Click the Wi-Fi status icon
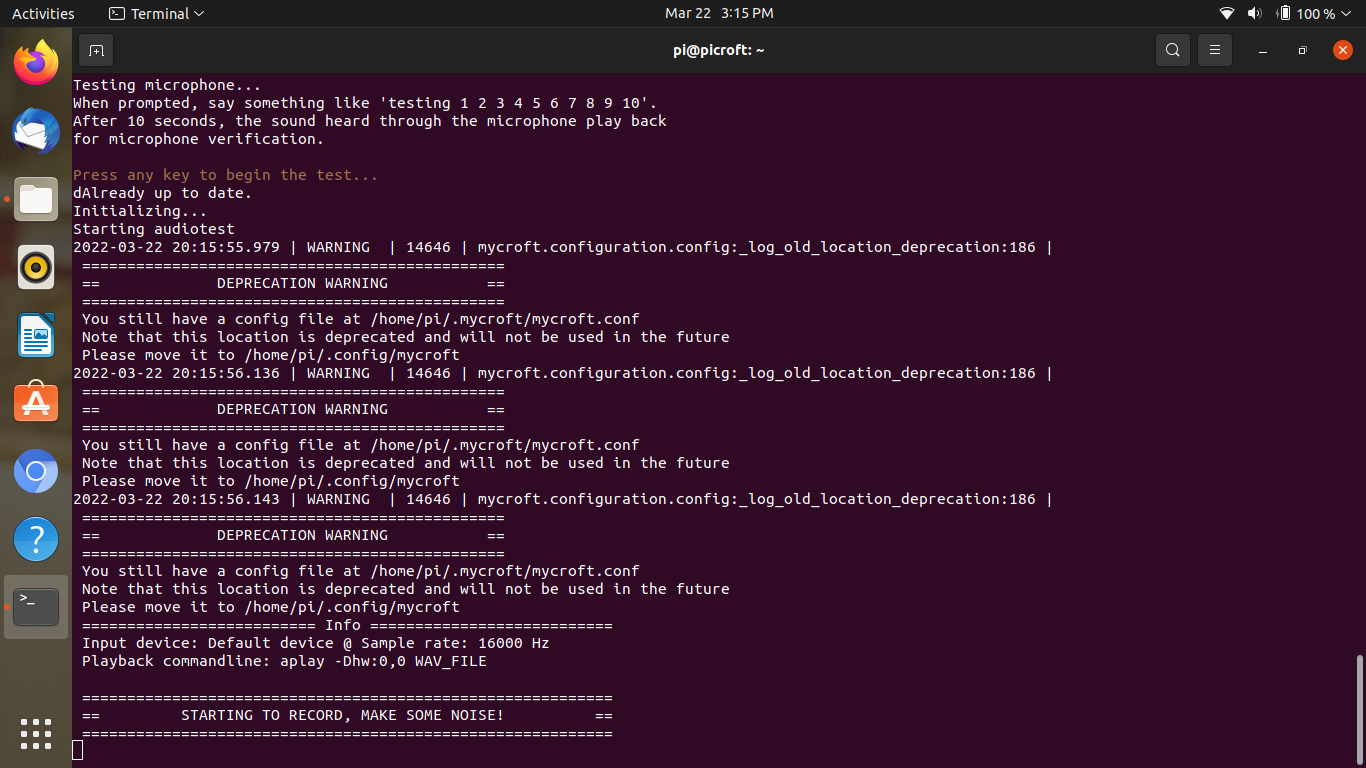This screenshot has width=1366, height=768. (x=1227, y=14)
